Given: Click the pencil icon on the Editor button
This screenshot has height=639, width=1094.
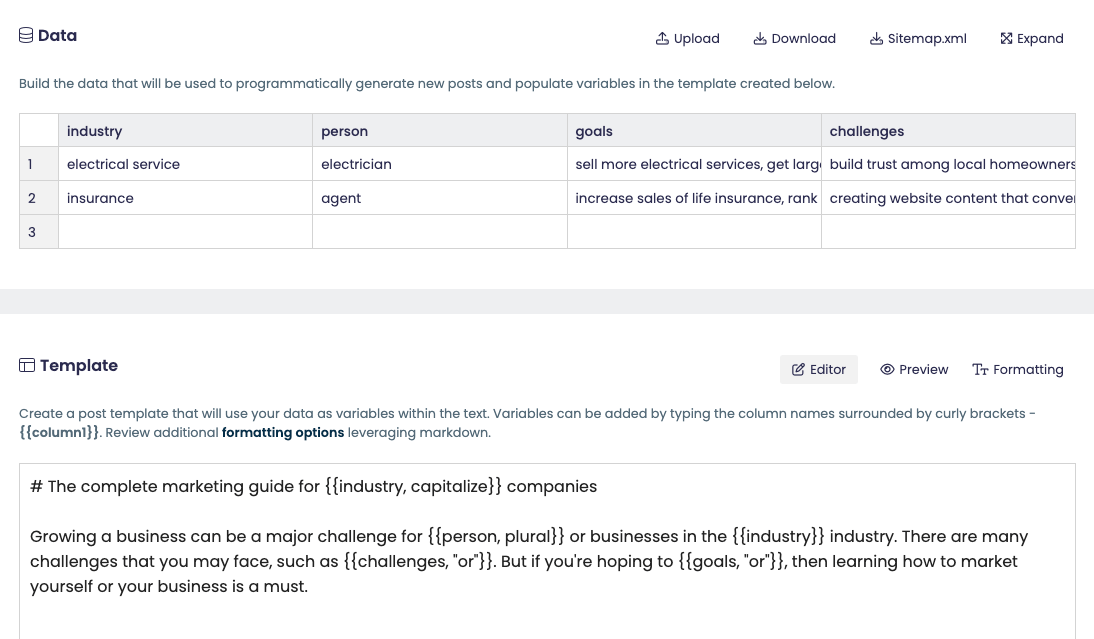Looking at the screenshot, I should point(798,369).
